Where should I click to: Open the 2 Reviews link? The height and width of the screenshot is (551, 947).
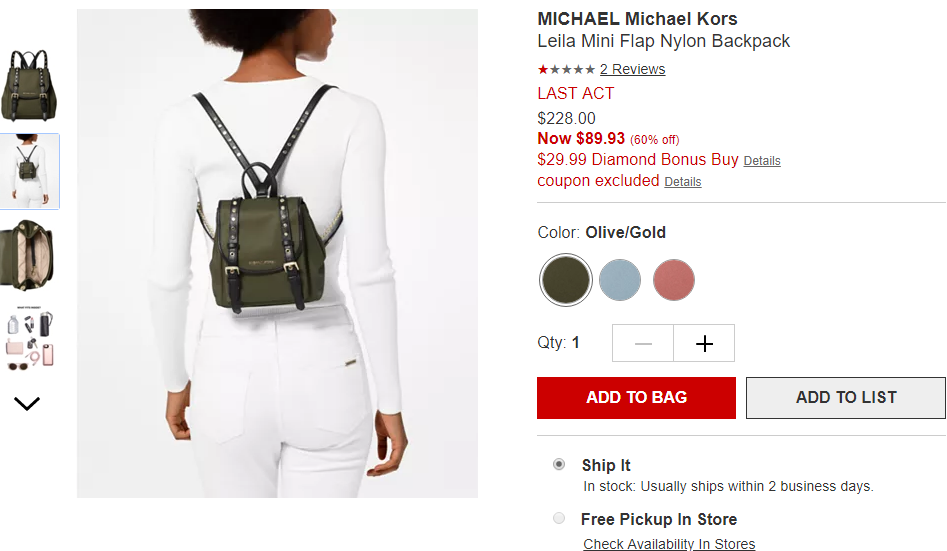[632, 69]
